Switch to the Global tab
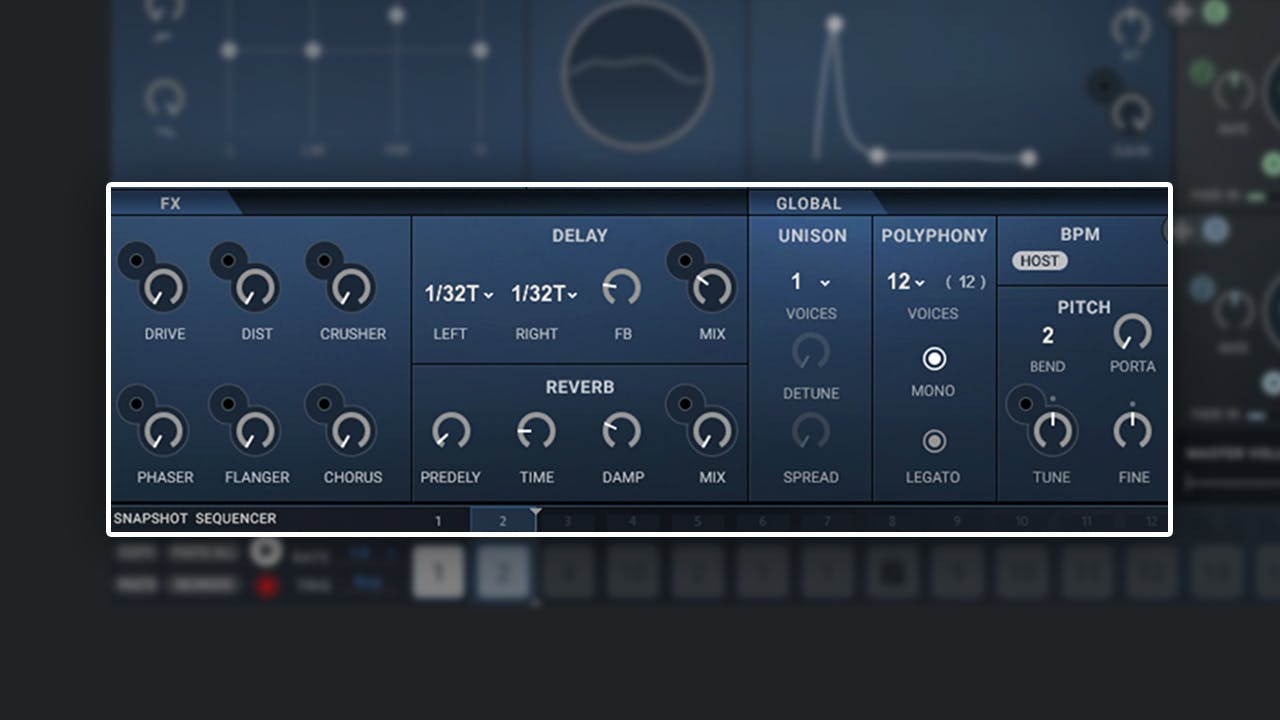 (x=808, y=203)
